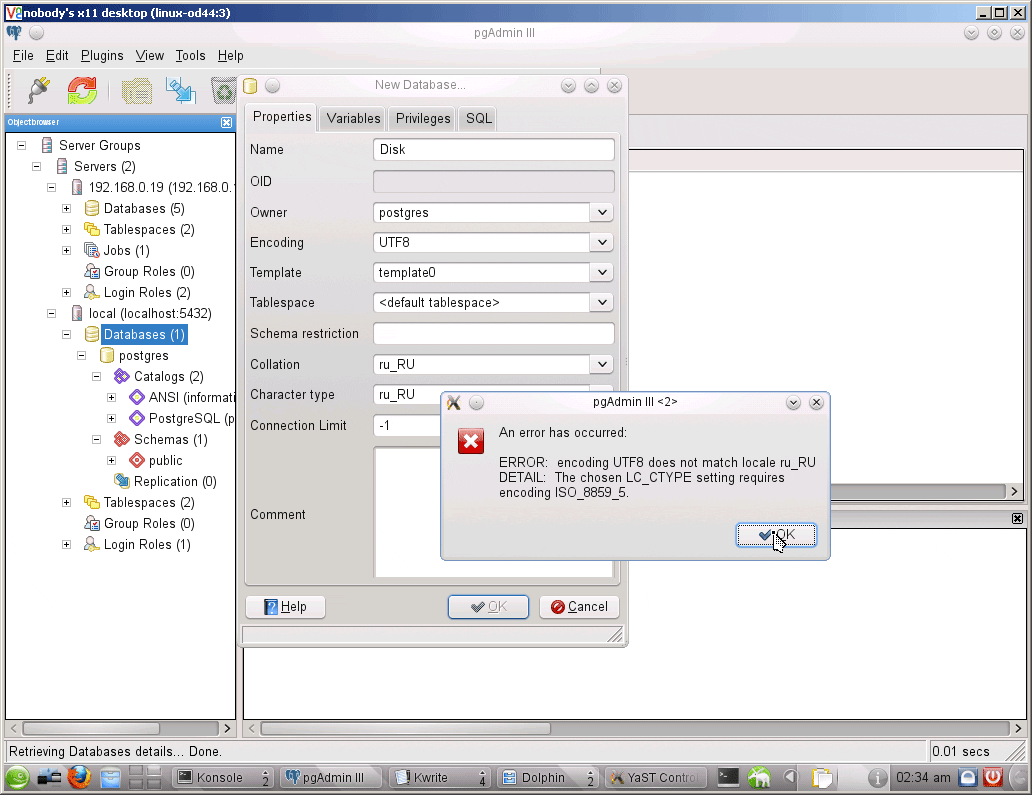Click the Schema restriction input field
The image size is (1032, 795).
(494, 334)
